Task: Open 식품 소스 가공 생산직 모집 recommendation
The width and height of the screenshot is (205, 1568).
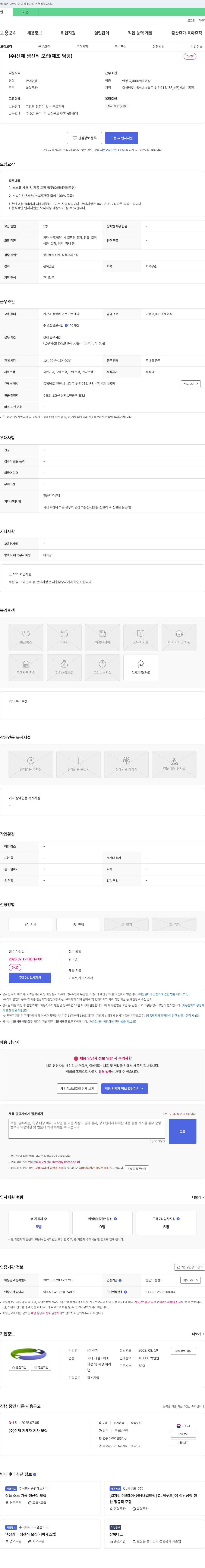Action: [x=26, y=1495]
